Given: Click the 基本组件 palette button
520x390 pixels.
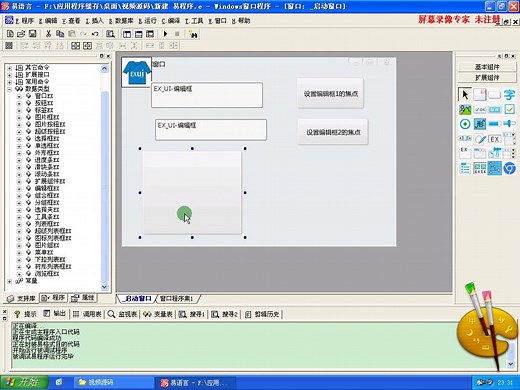Looking at the screenshot, I should point(487,67).
